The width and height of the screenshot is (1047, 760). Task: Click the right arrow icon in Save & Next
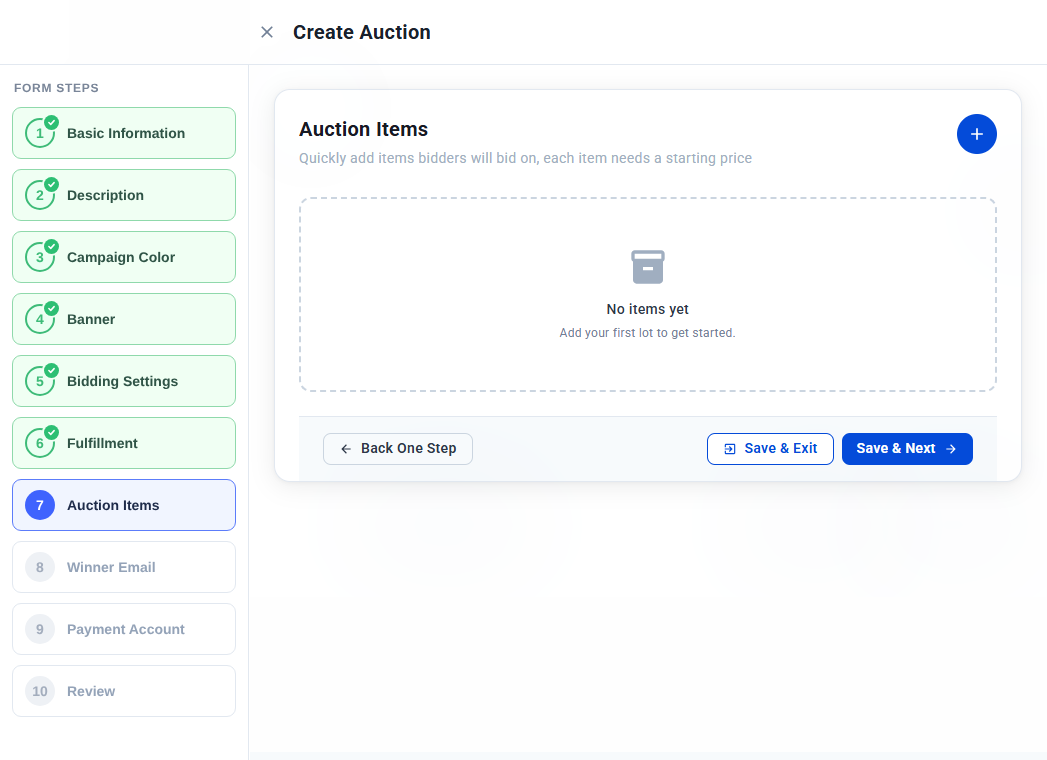(x=951, y=449)
